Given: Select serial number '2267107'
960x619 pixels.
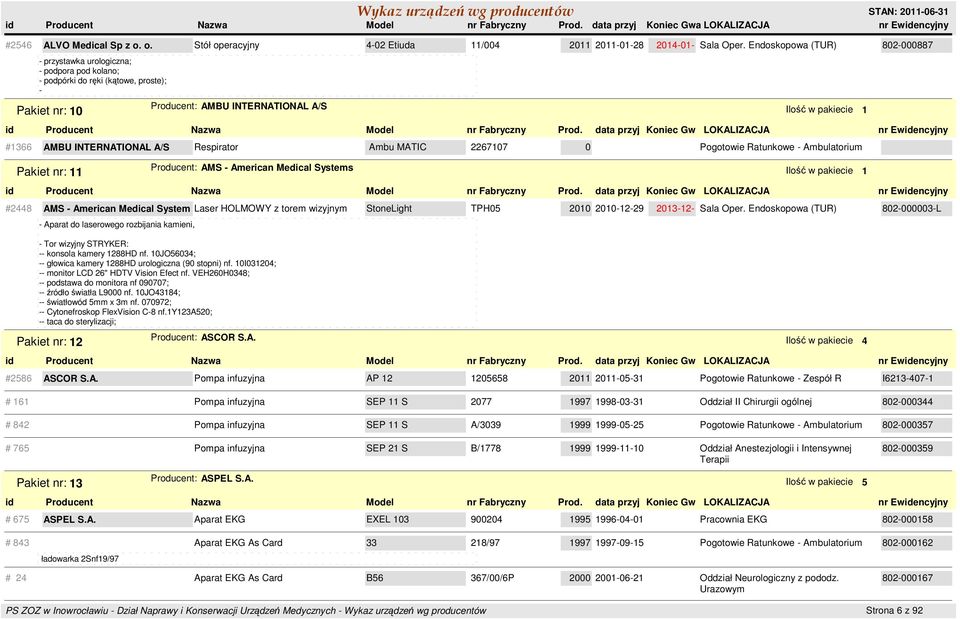Looking at the screenshot, I should pyautogui.click(x=489, y=148).
